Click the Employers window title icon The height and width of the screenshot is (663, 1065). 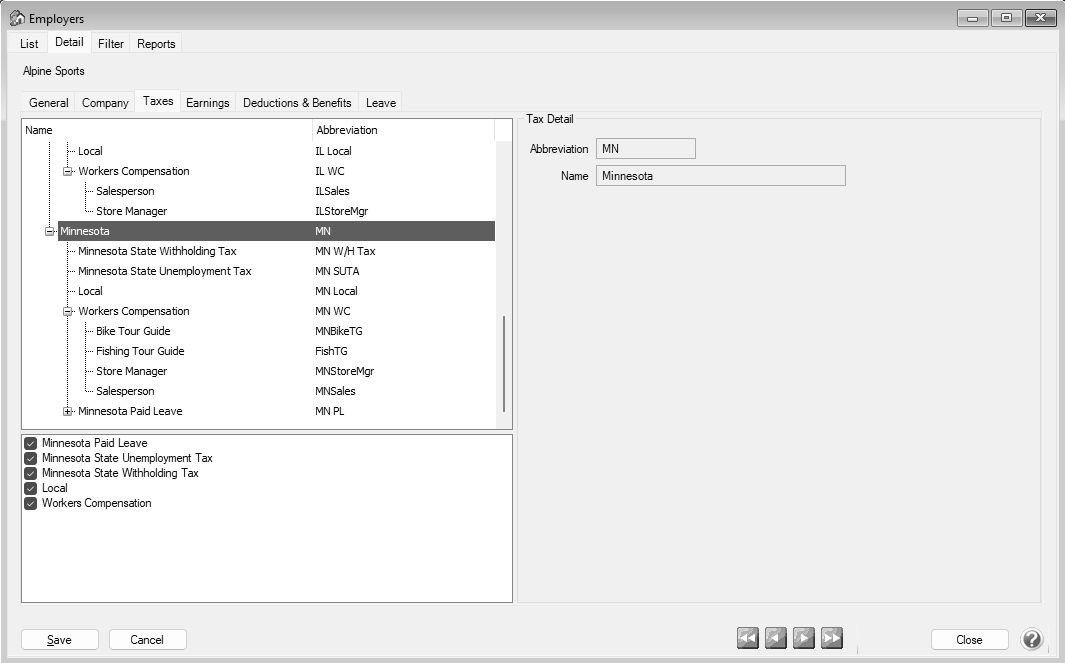pyautogui.click(x=17, y=19)
